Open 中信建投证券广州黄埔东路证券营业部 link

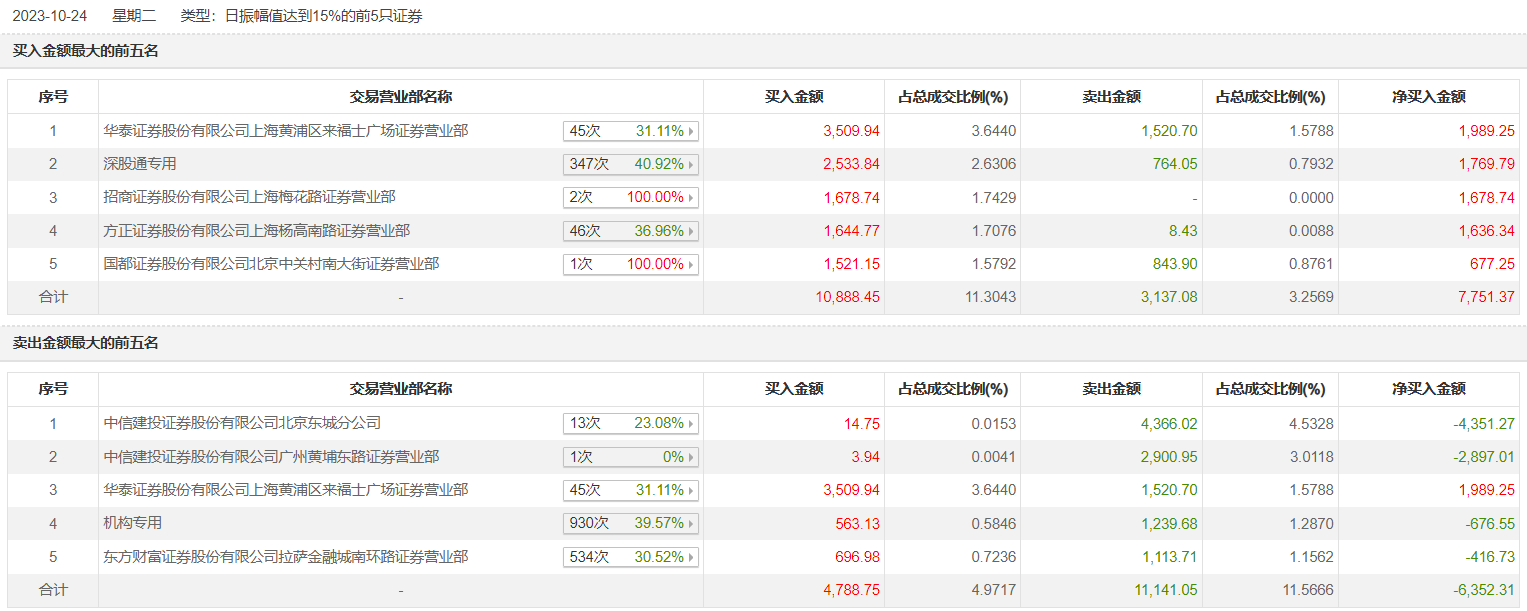point(271,457)
